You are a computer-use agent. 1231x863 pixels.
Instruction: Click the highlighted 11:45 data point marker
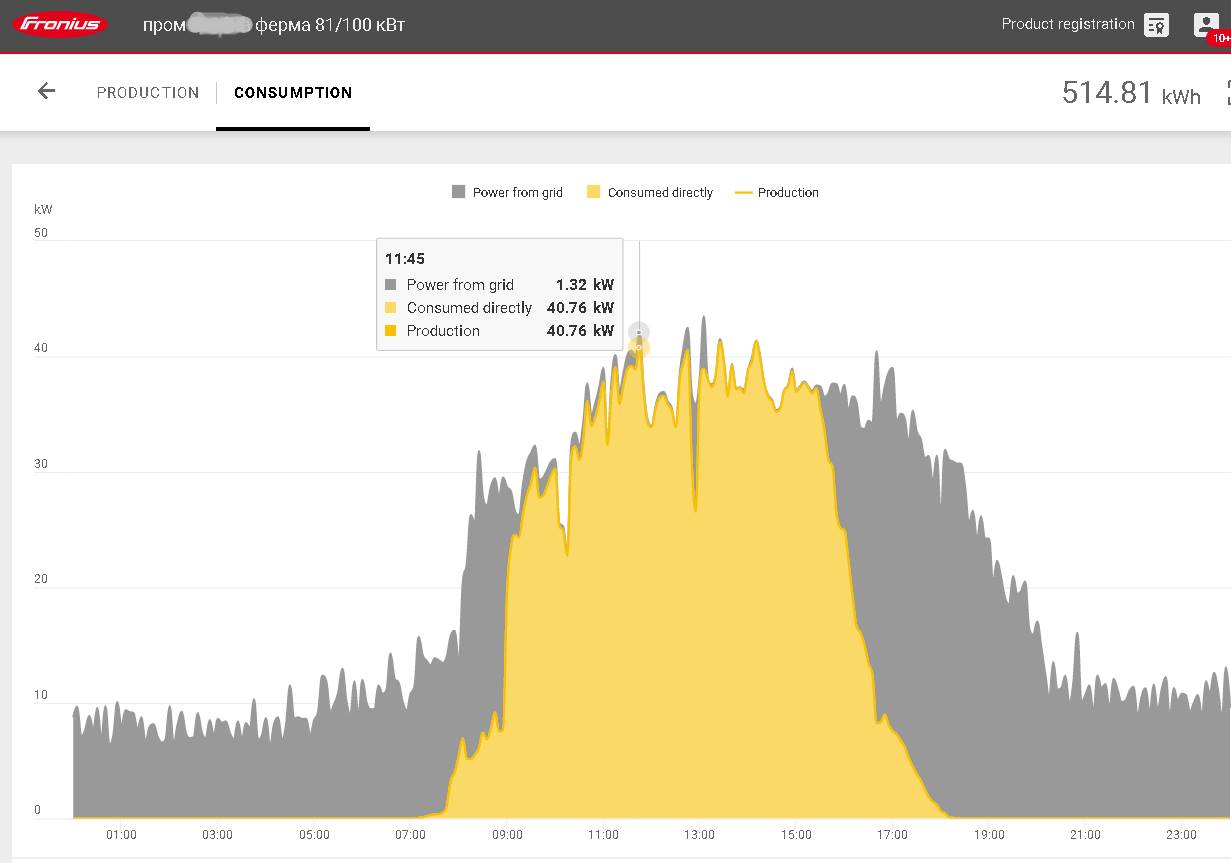click(x=639, y=347)
